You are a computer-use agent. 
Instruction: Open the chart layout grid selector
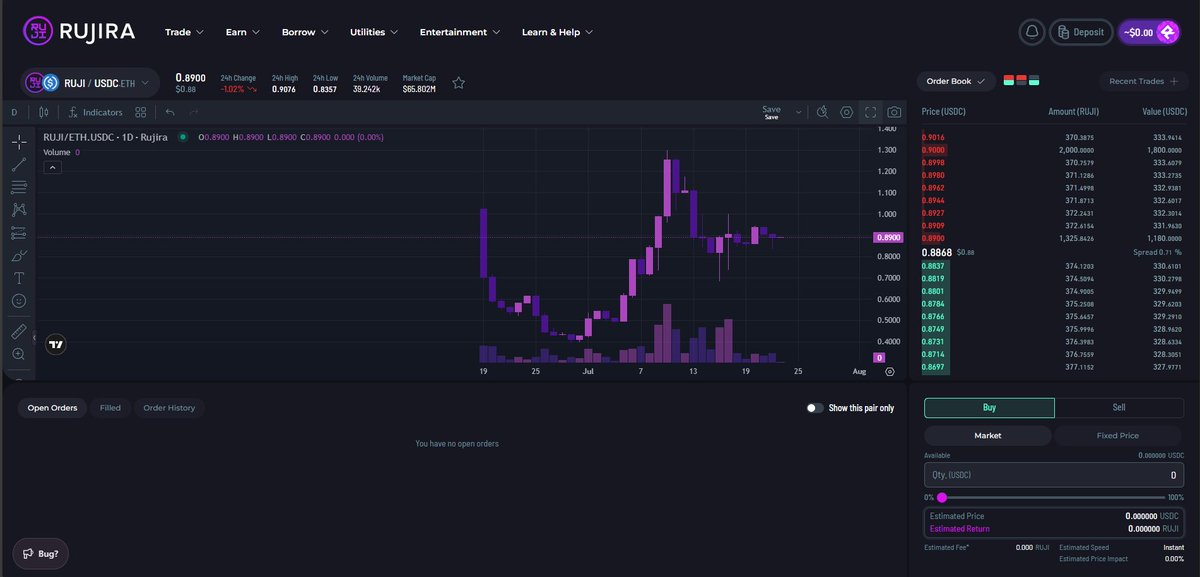tap(141, 113)
